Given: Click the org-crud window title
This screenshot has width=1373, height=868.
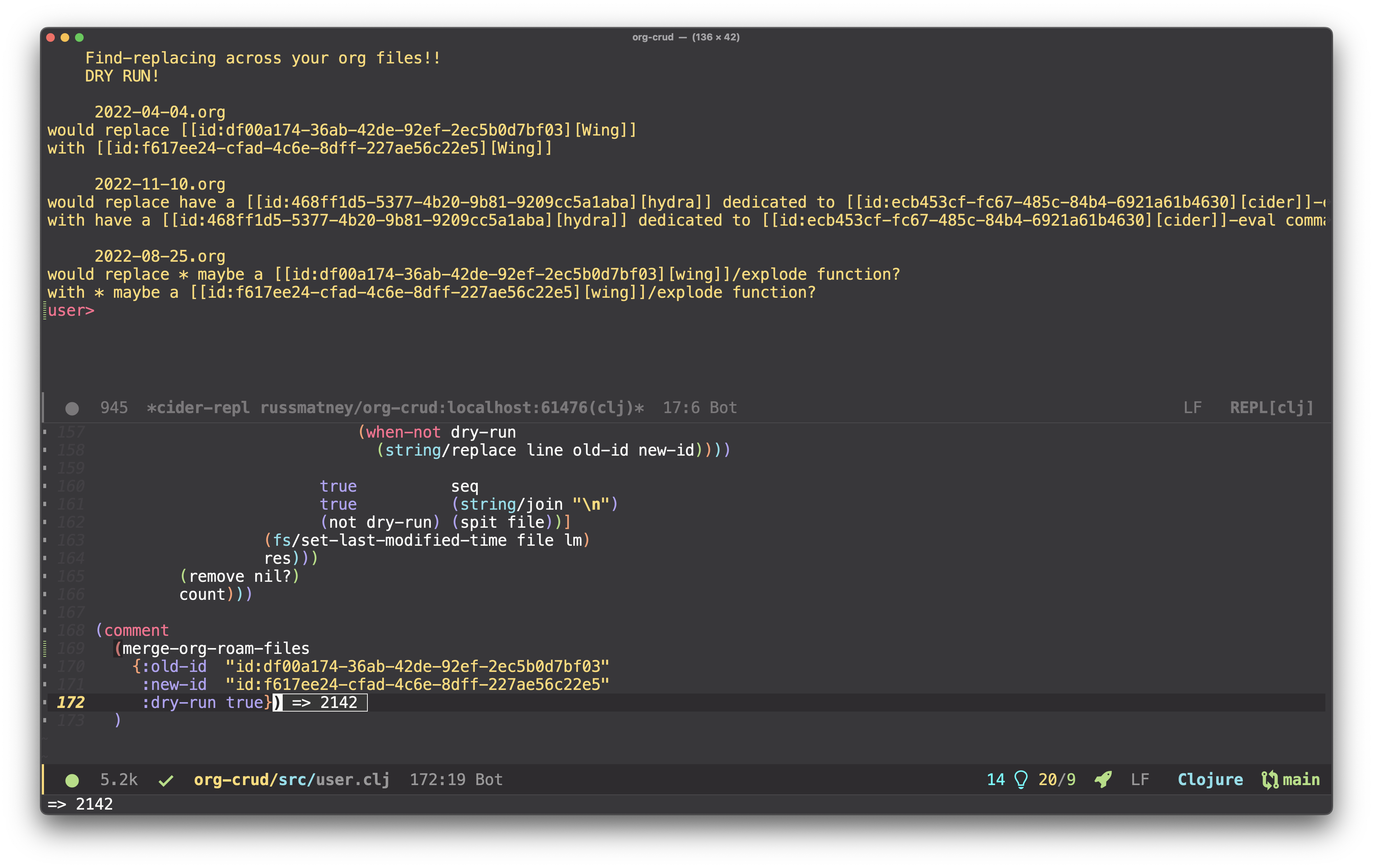Looking at the screenshot, I should (685, 37).
